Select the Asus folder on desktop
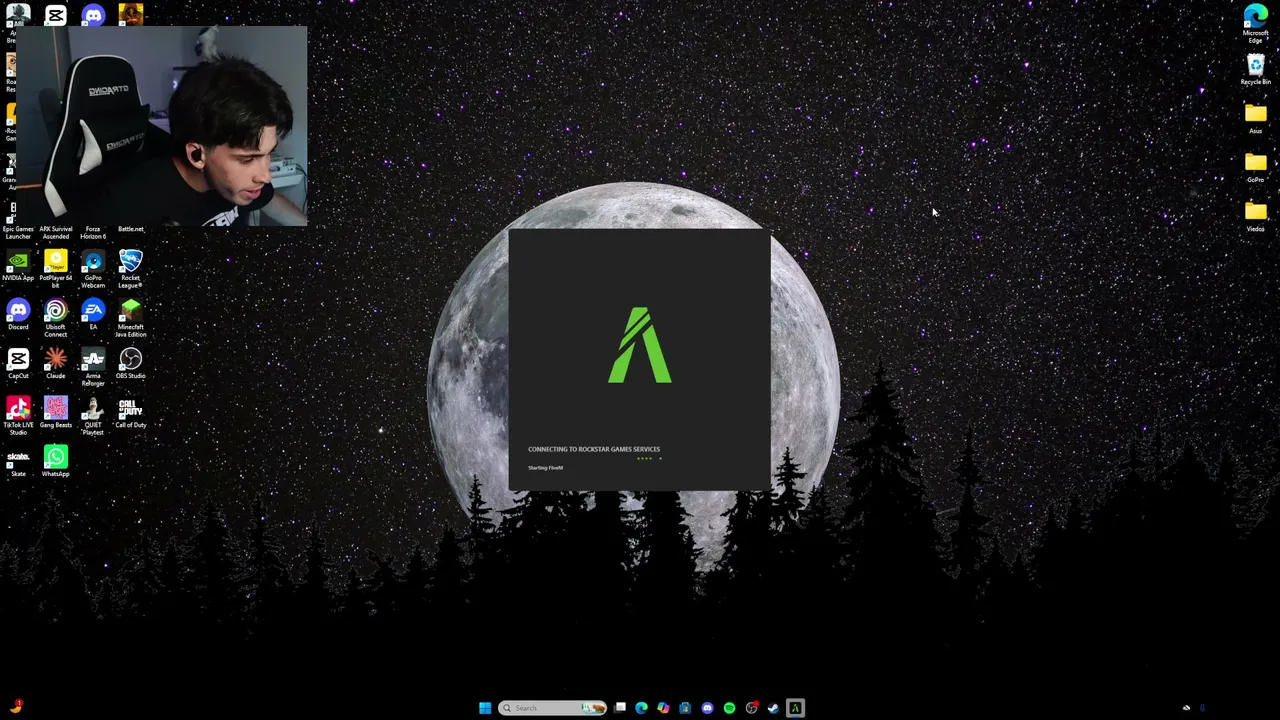This screenshot has height=720, width=1280. point(1255,118)
